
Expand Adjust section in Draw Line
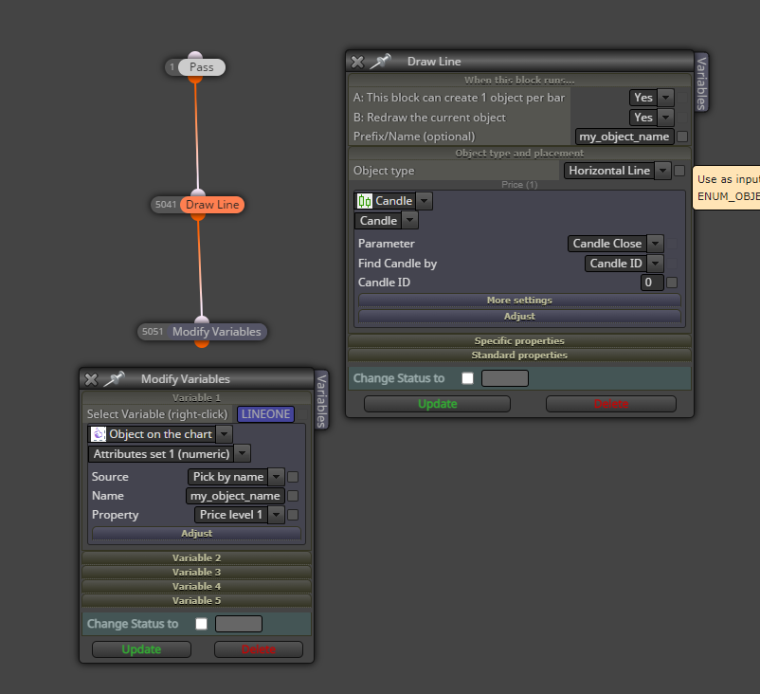coord(519,316)
